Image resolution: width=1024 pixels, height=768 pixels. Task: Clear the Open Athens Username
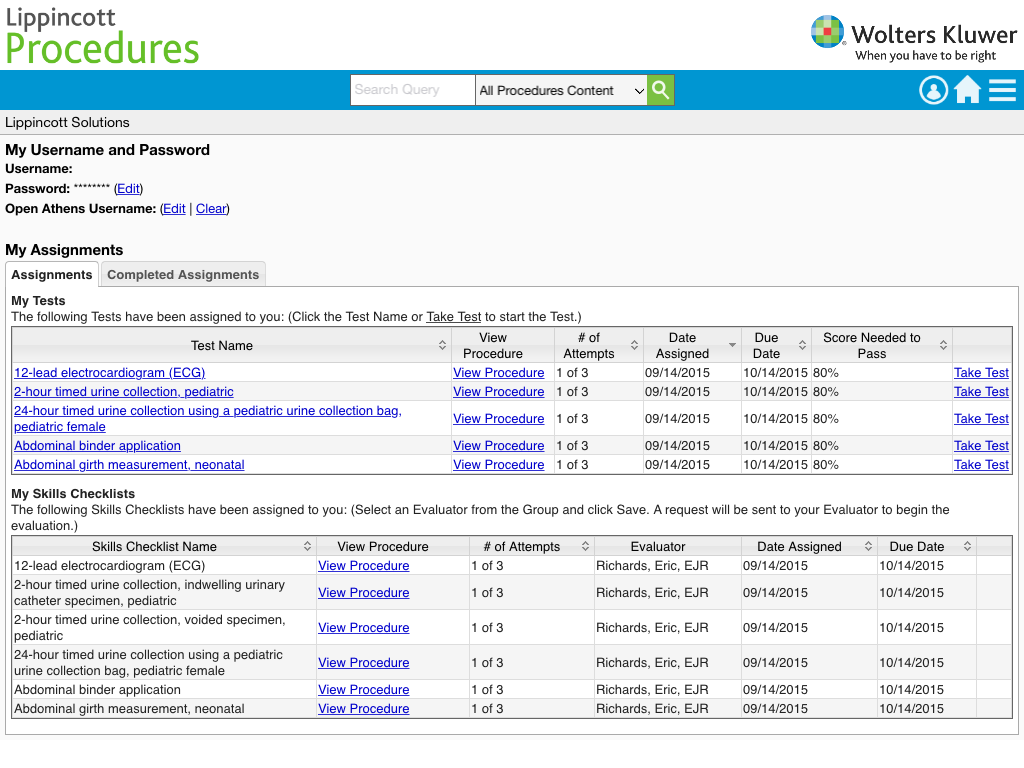point(211,209)
